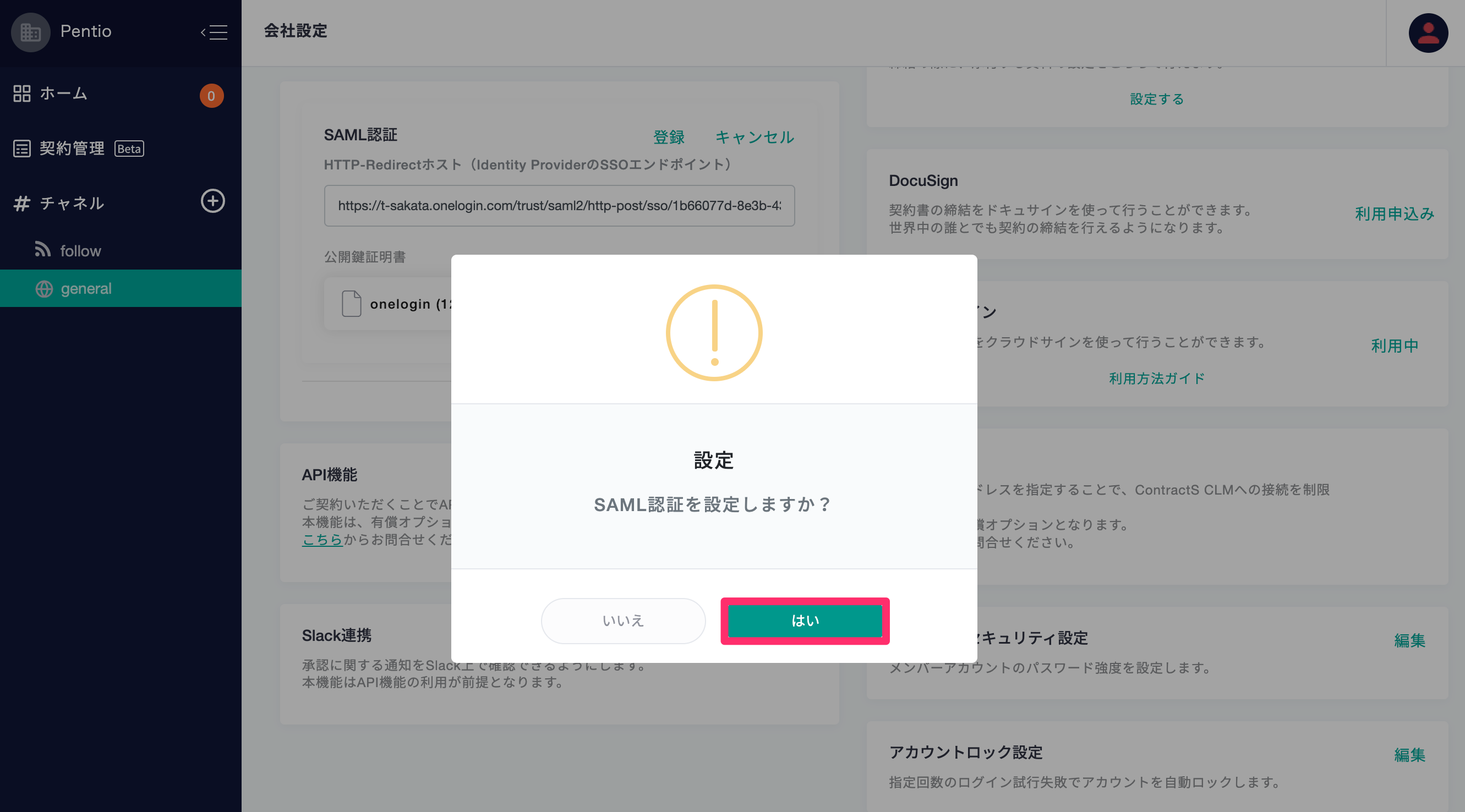Click SAML認証を設定しますか？ dialog text

(x=714, y=504)
